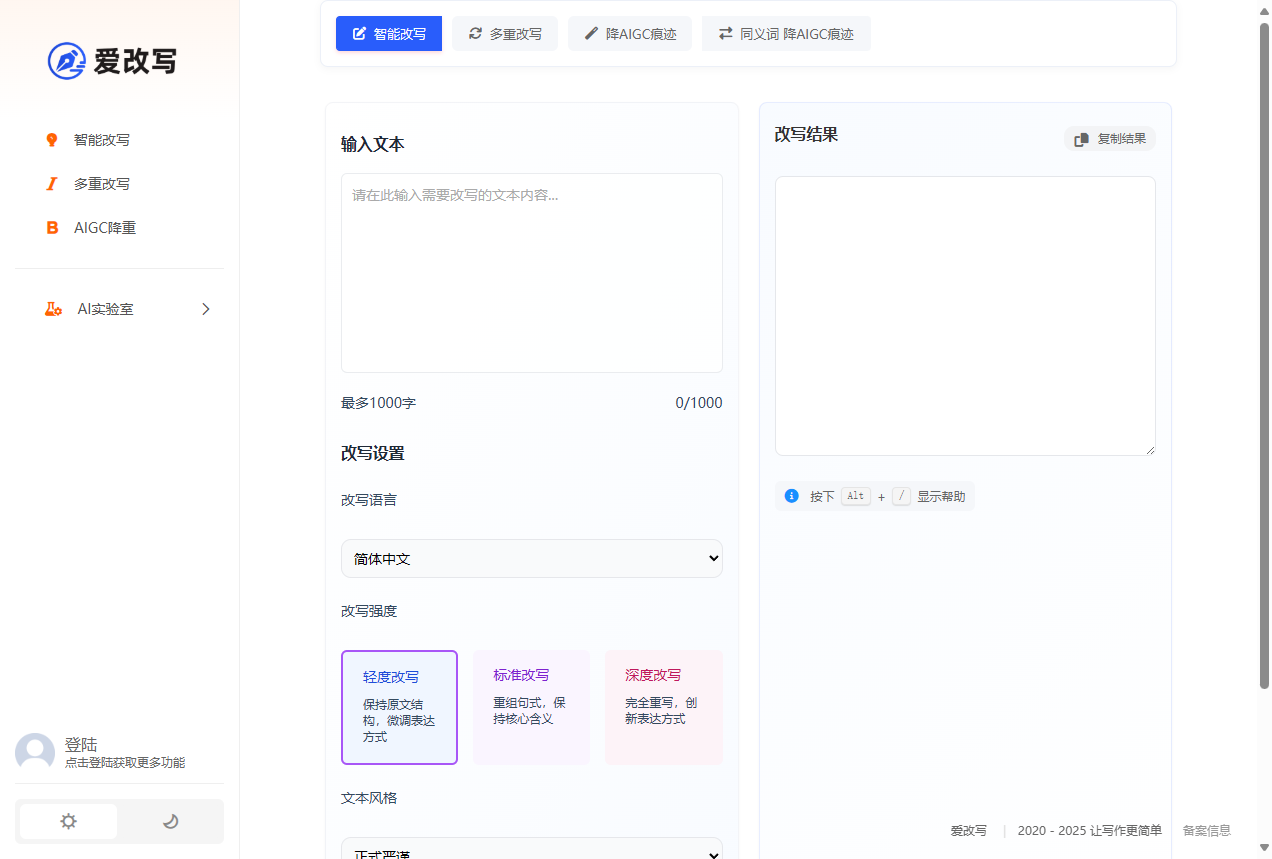Switch to the 多重改写 top tab
This screenshot has width=1272, height=859.
pos(505,34)
